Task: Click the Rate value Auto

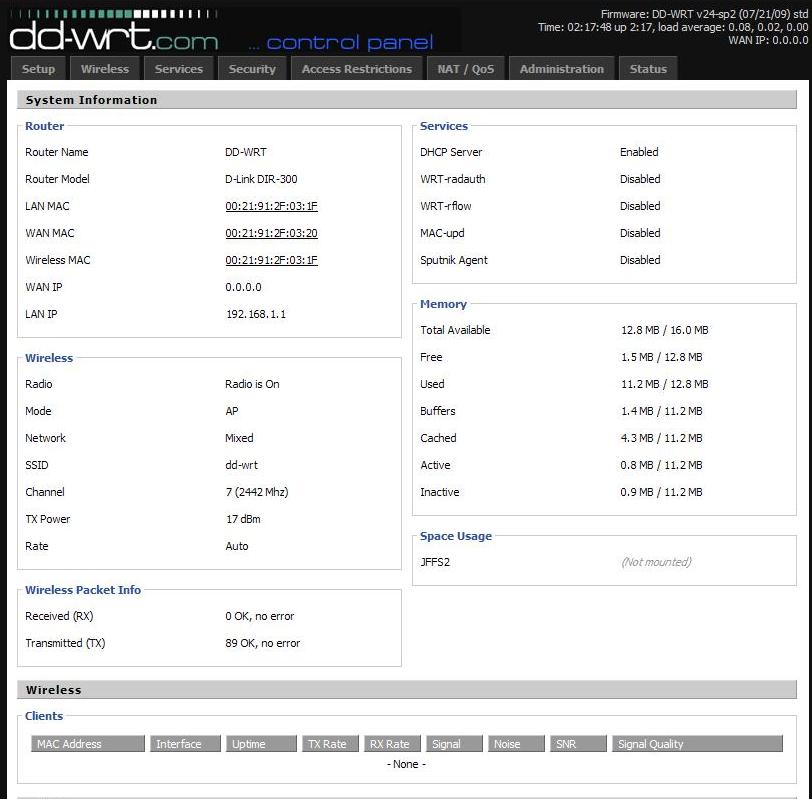Action: point(237,546)
